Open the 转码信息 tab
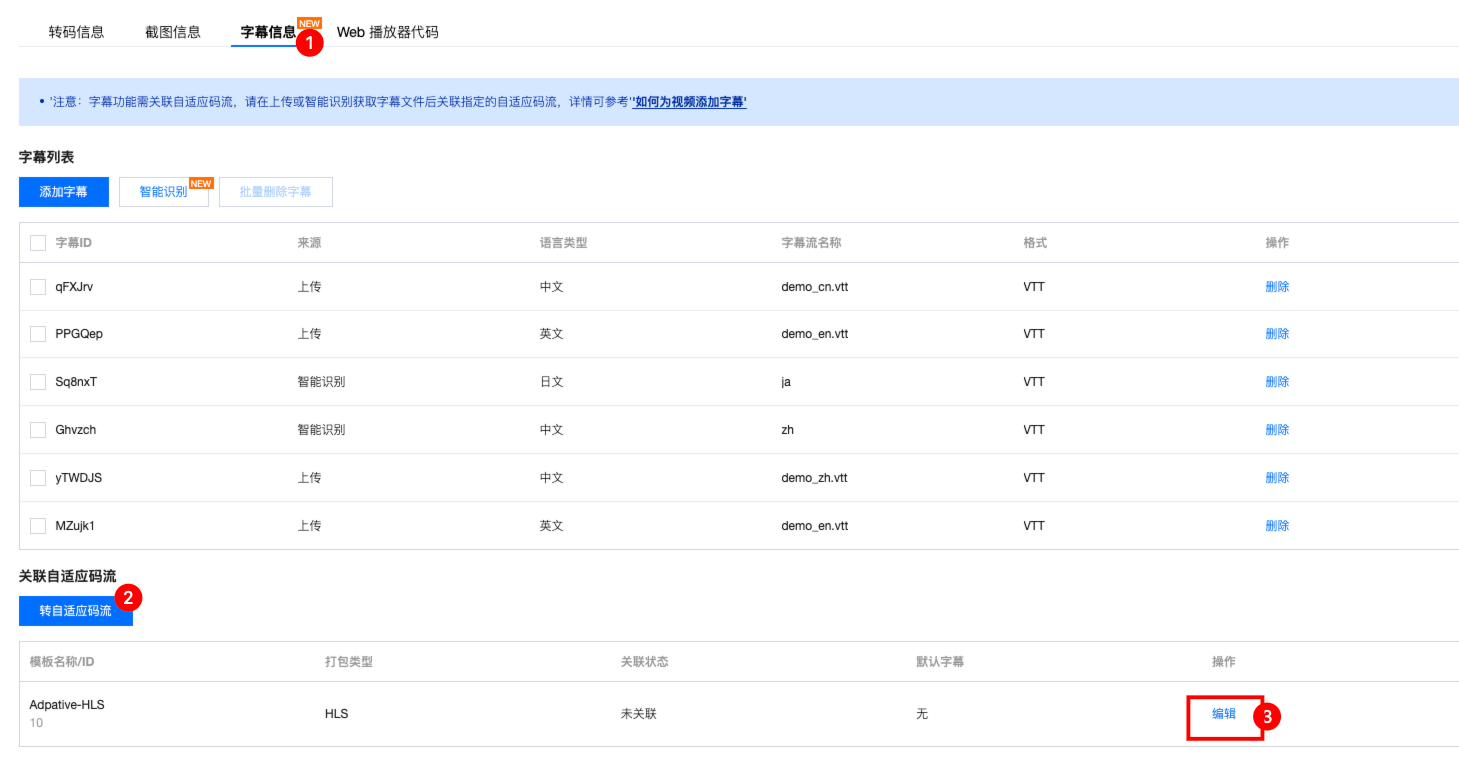 point(76,32)
